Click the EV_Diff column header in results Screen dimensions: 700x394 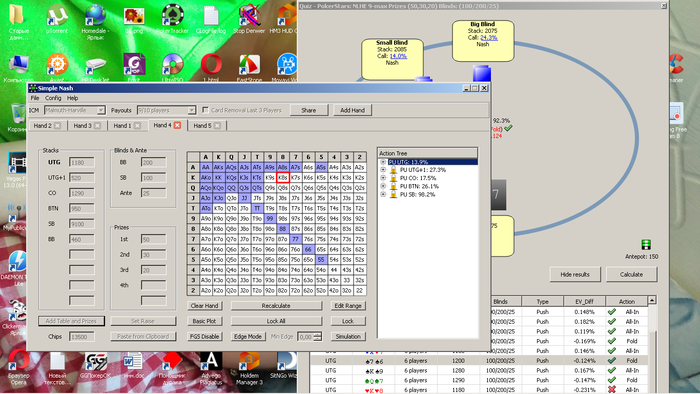[x=584, y=301]
